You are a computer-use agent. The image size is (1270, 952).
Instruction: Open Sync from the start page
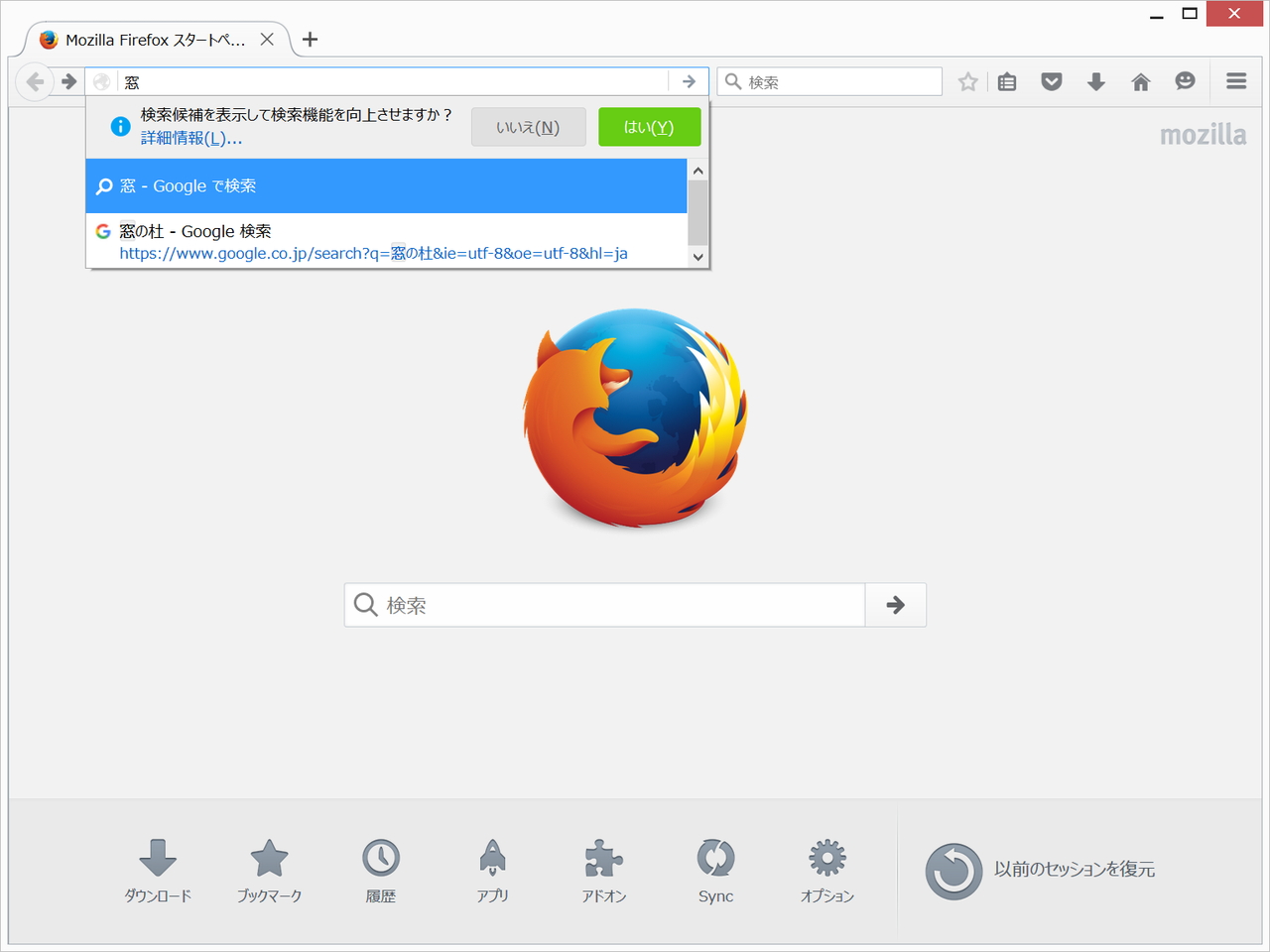(x=714, y=871)
